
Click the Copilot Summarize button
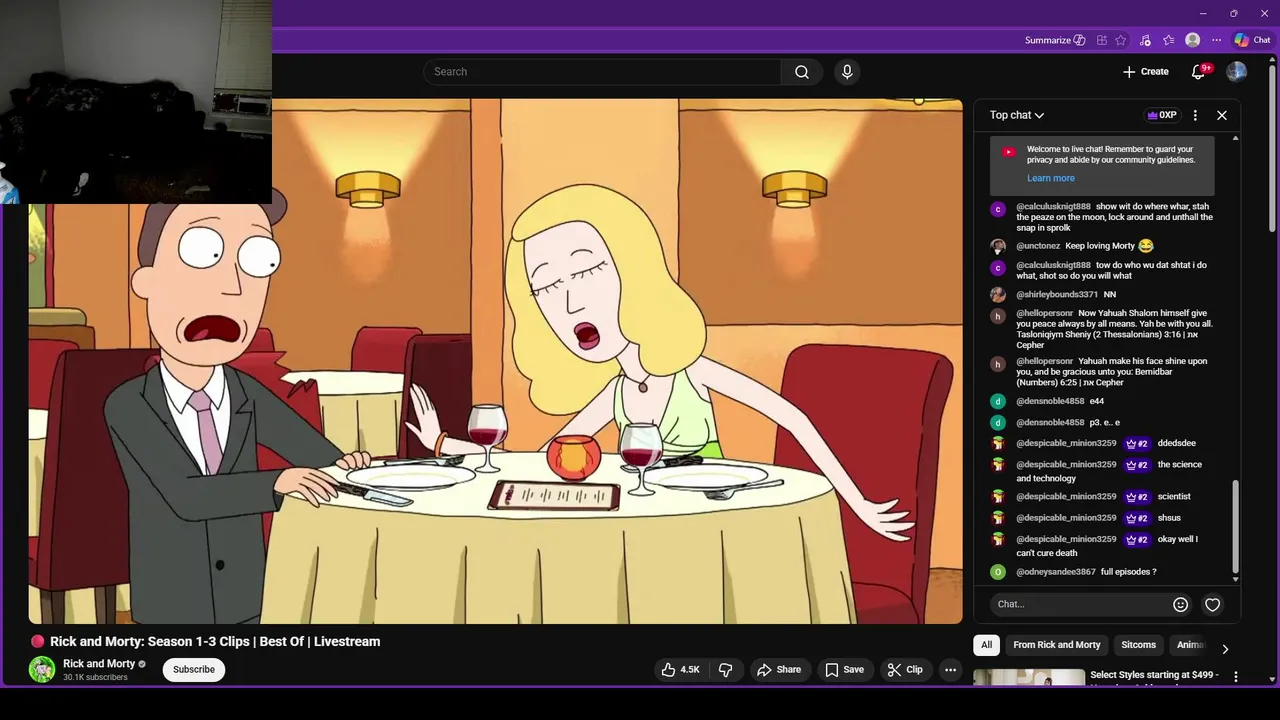click(x=1055, y=40)
